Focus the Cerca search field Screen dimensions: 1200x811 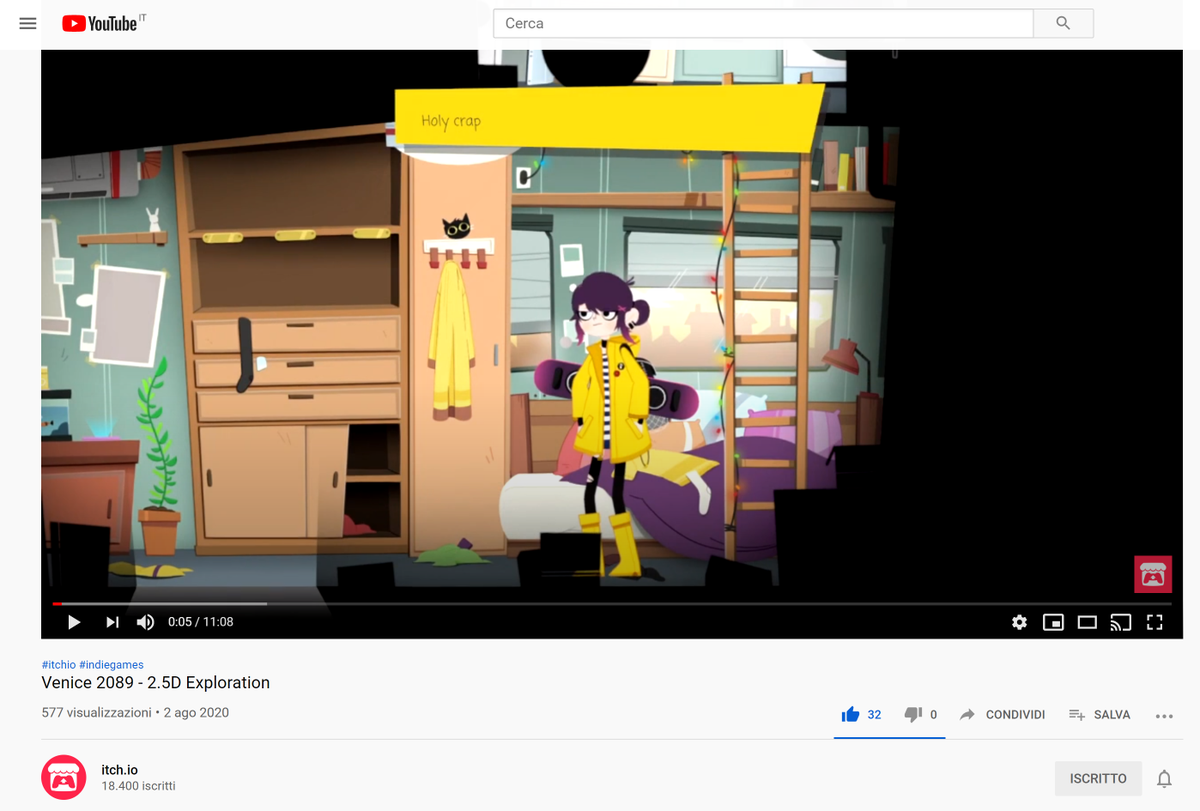pos(763,23)
